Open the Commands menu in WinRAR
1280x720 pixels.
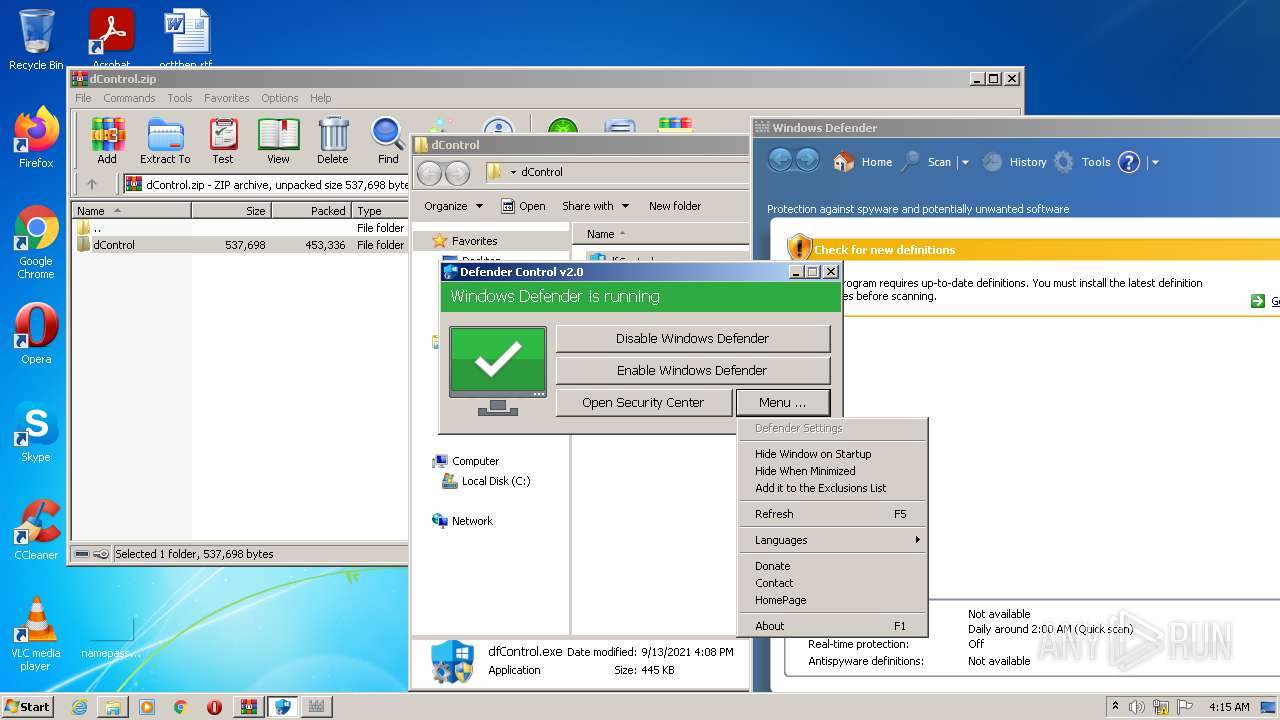pos(129,98)
